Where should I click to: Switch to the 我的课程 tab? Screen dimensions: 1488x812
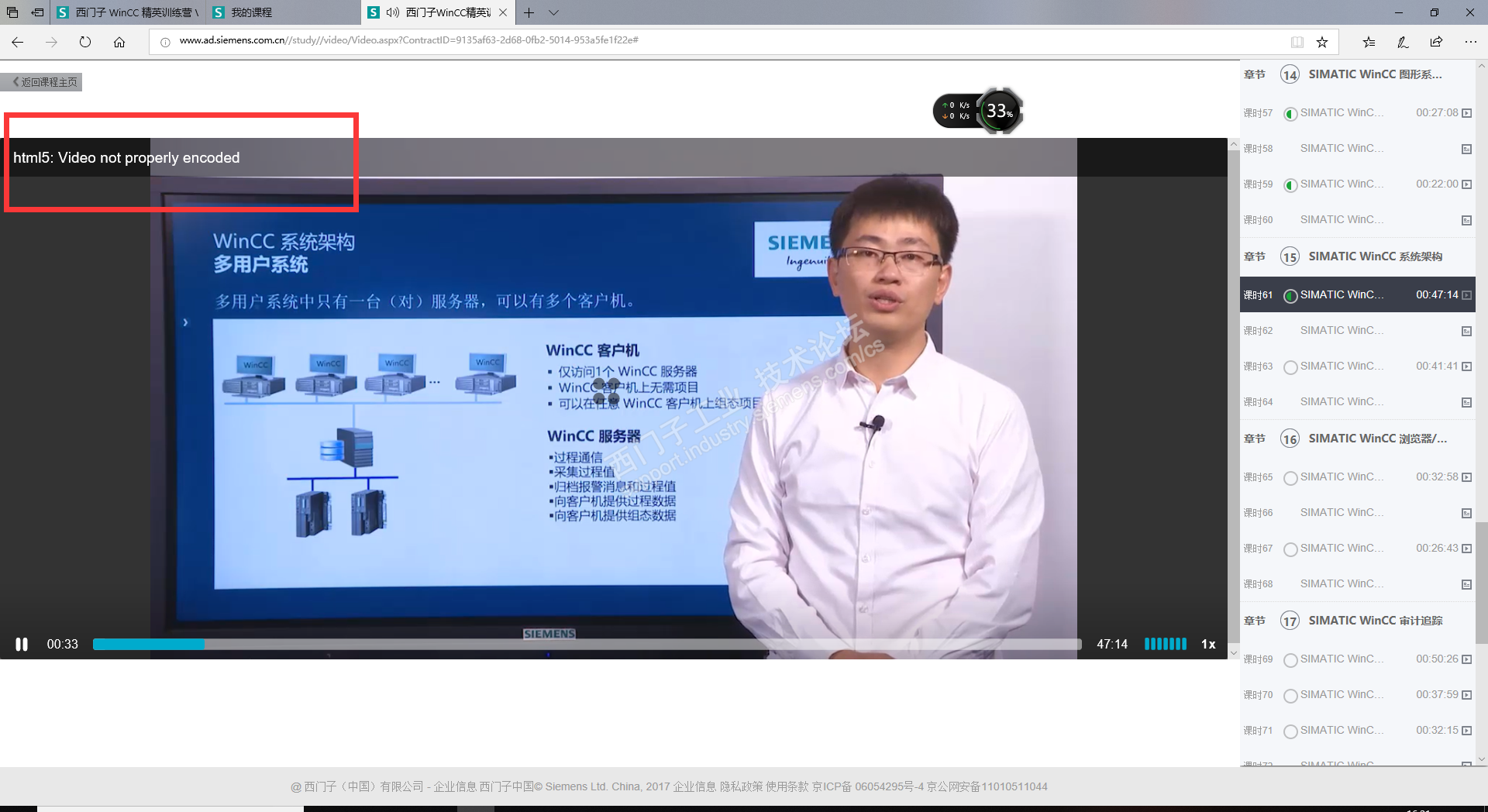point(283,12)
